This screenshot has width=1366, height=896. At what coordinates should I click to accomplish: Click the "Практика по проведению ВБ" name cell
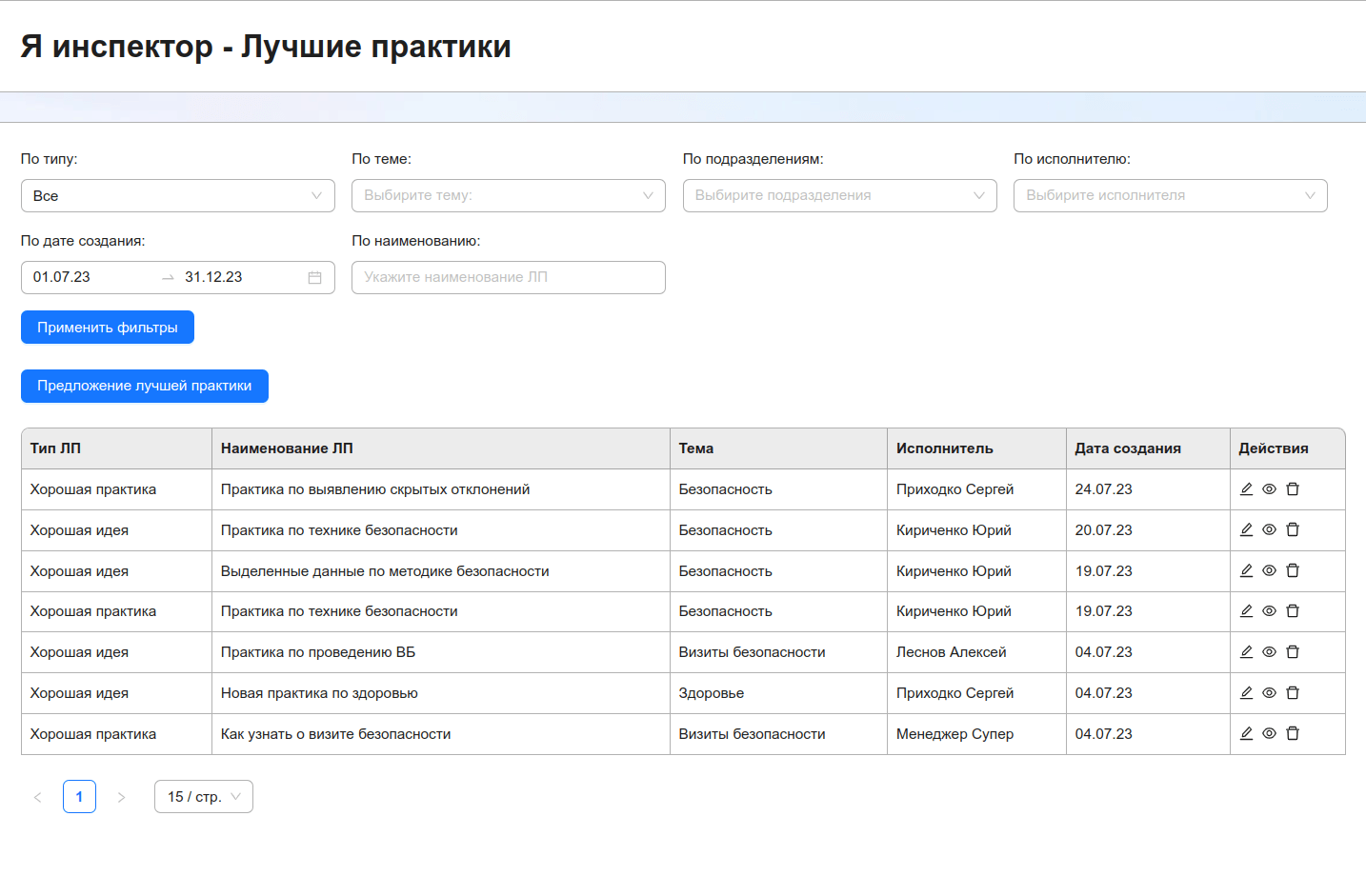pos(441,652)
